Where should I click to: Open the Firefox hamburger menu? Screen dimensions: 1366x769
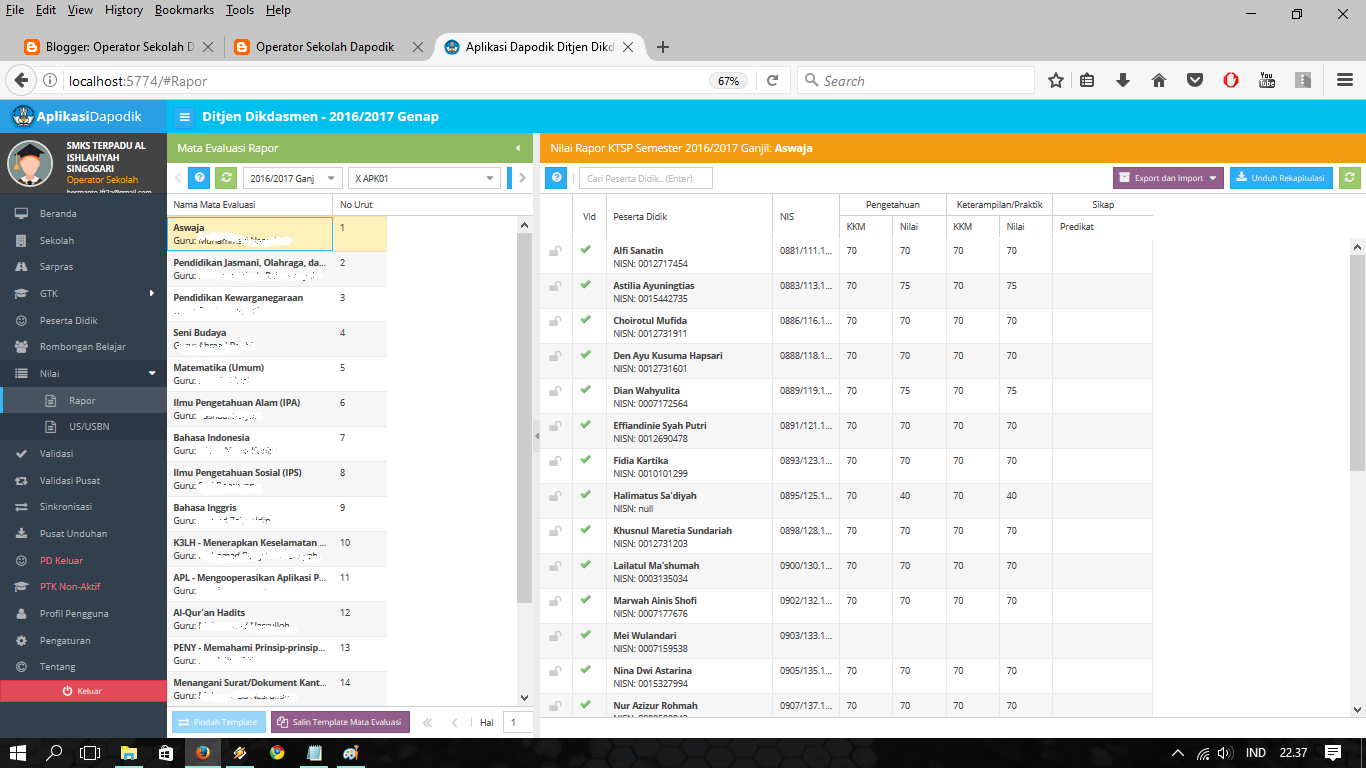[x=1345, y=81]
